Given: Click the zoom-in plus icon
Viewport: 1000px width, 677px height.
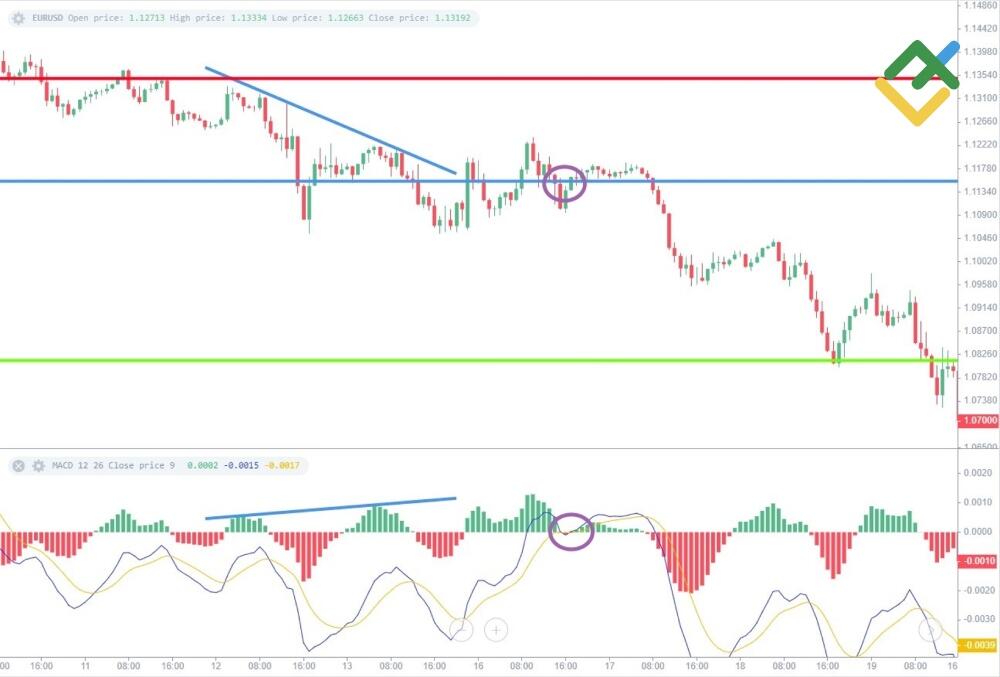Looking at the screenshot, I should point(496,630).
